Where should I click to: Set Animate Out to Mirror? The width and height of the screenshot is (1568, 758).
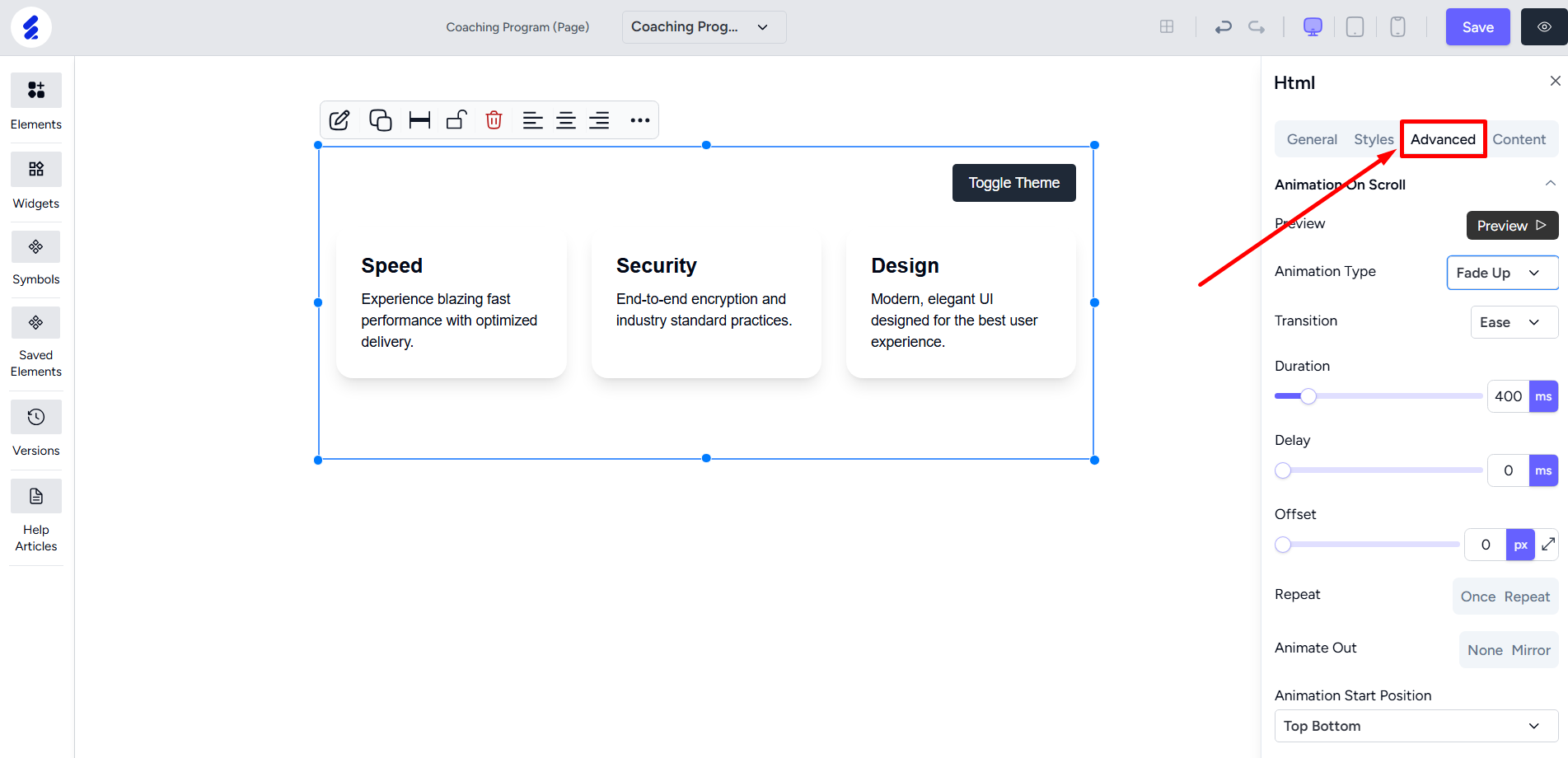1531,650
